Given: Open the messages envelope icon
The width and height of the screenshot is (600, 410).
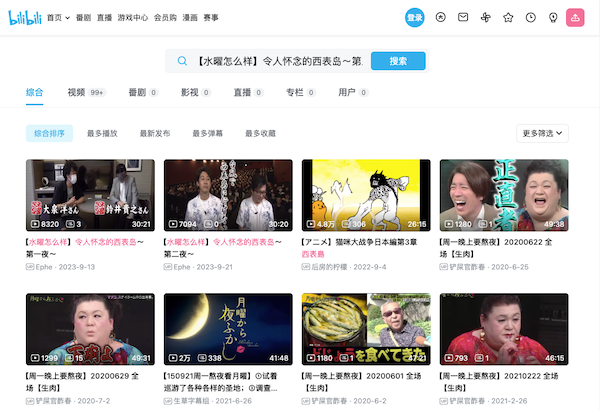Looking at the screenshot, I should click(x=463, y=17).
